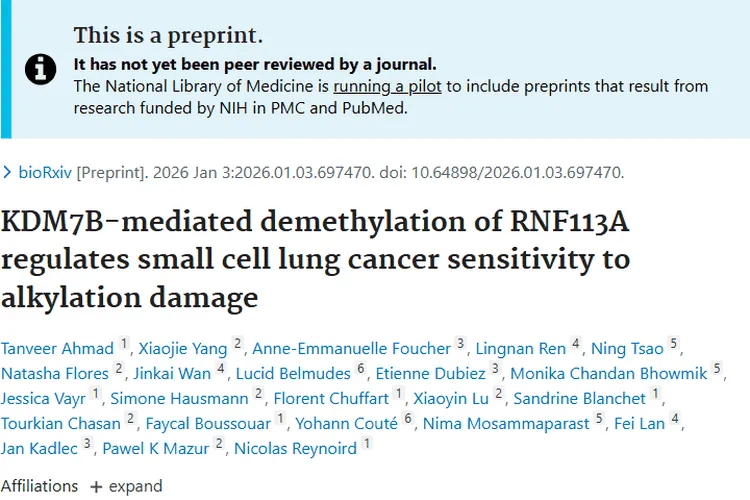Open author Ning Tsao's page
The height and width of the screenshot is (500, 750).
[x=627, y=348]
